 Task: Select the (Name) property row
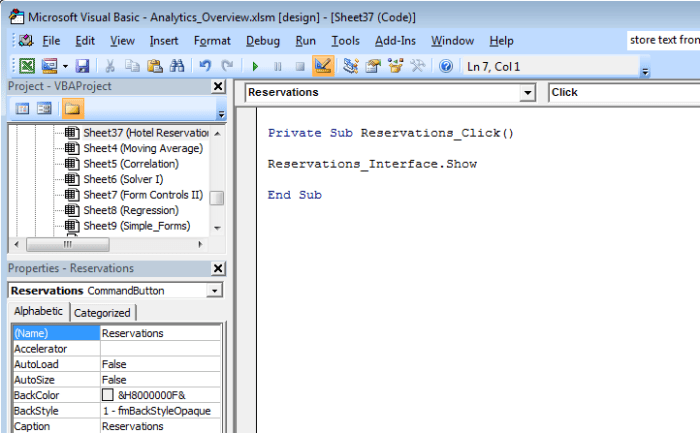pyautogui.click(x=117, y=333)
